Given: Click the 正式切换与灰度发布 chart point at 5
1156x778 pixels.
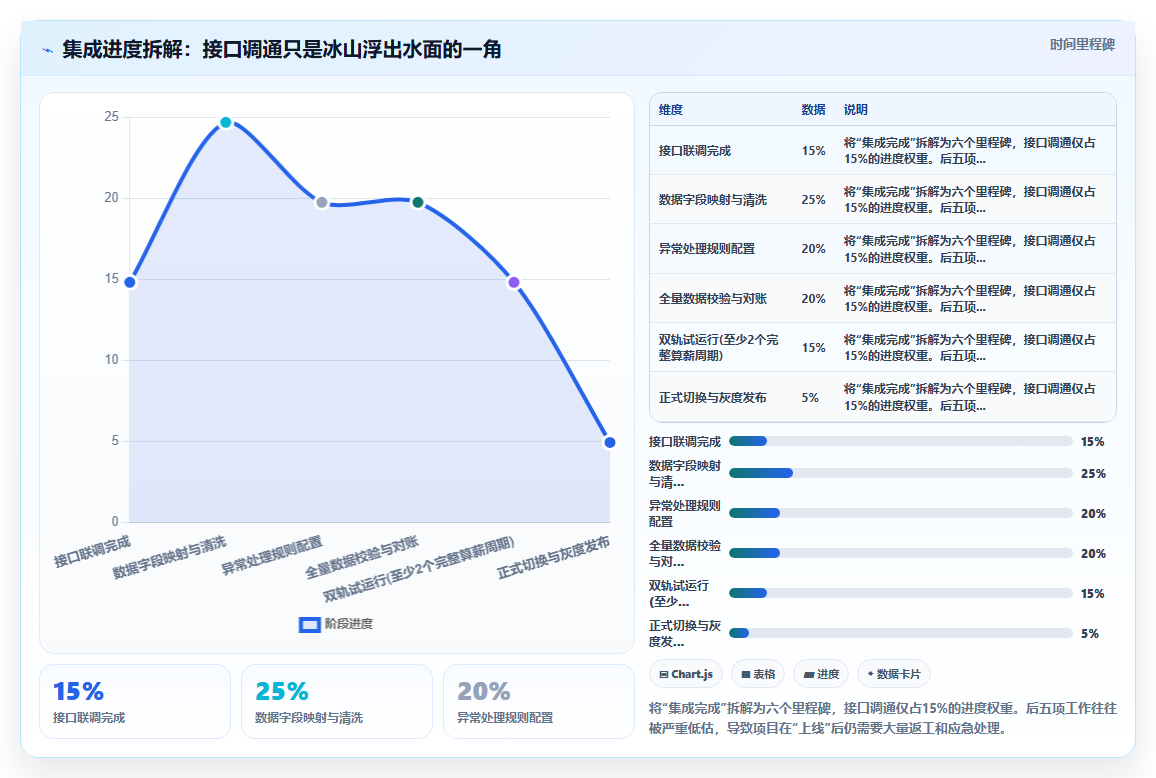Looking at the screenshot, I should [609, 442].
